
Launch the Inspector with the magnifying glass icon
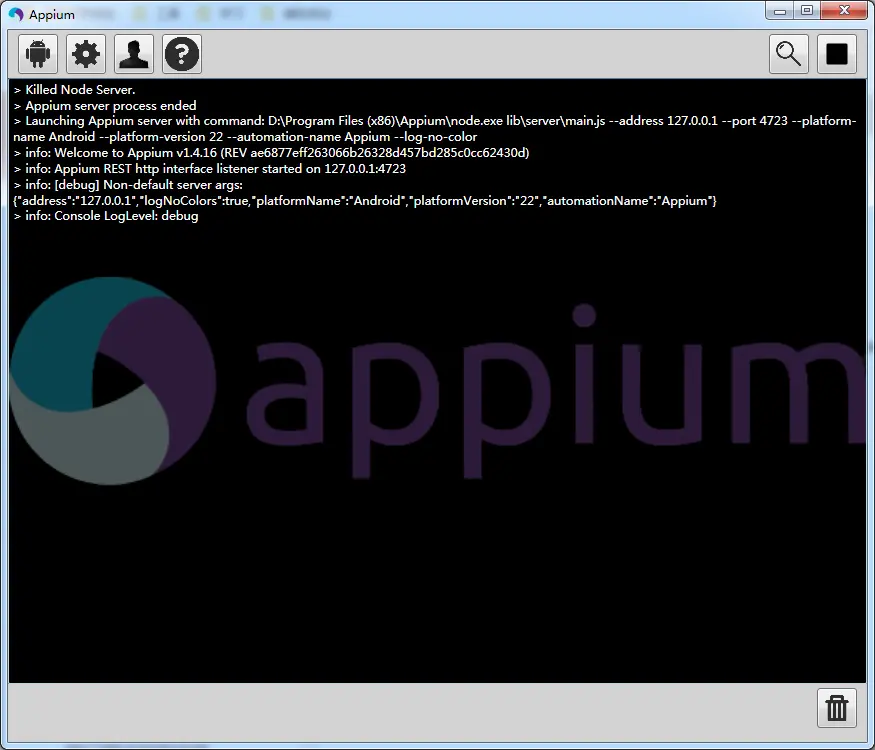pyautogui.click(x=789, y=54)
